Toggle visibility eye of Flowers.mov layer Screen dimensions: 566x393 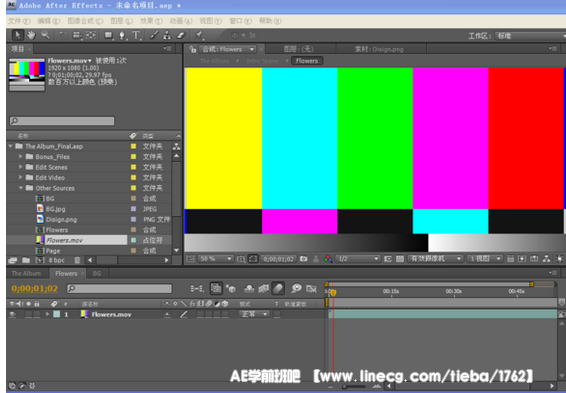pyautogui.click(x=12, y=314)
